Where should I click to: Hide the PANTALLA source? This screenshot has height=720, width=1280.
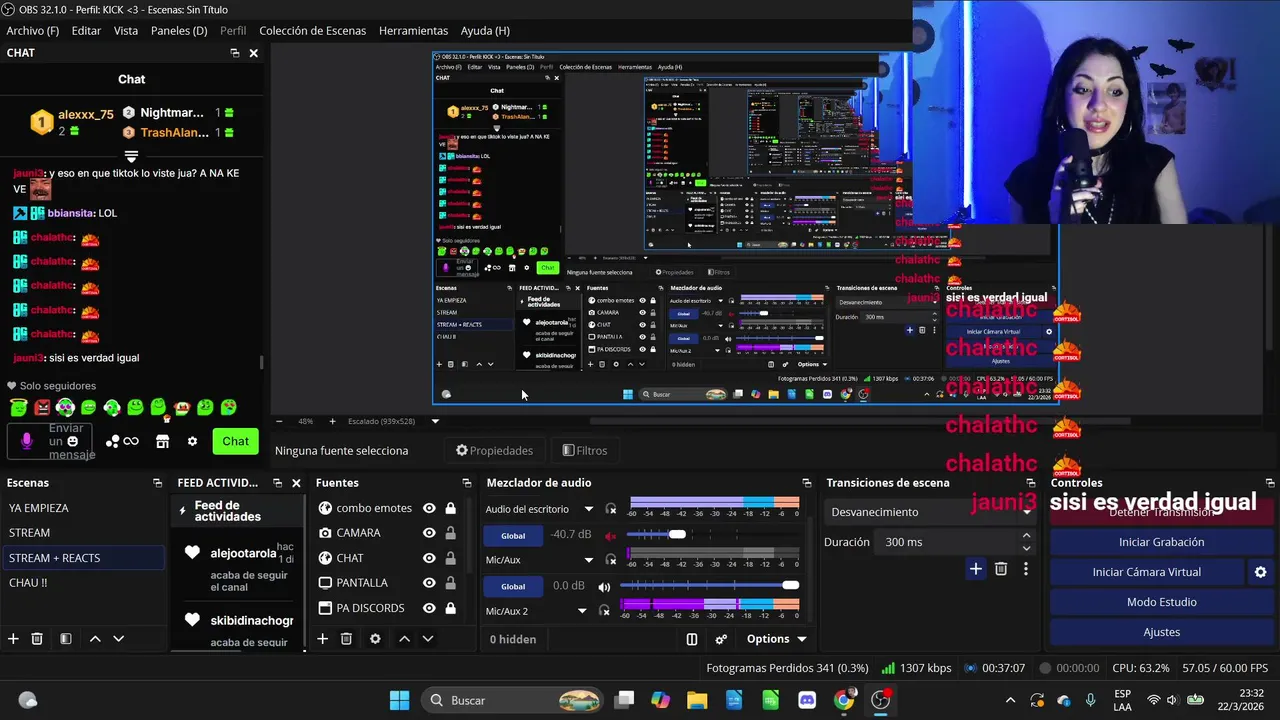coord(429,583)
